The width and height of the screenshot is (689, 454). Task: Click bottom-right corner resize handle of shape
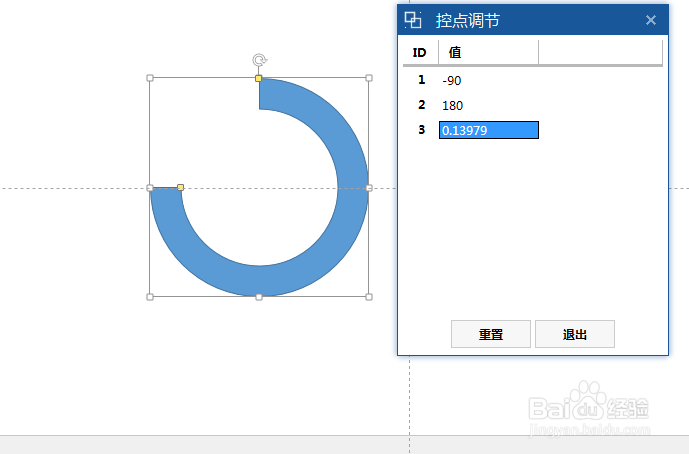click(368, 296)
